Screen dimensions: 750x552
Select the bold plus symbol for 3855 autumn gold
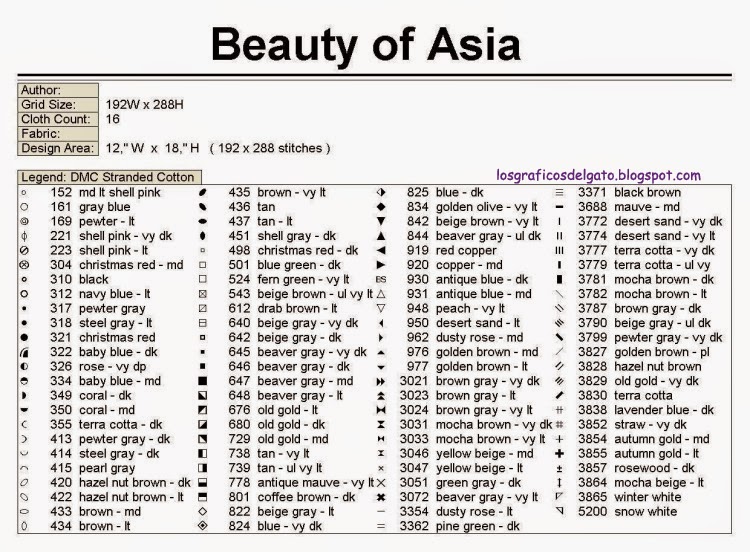[559, 453]
